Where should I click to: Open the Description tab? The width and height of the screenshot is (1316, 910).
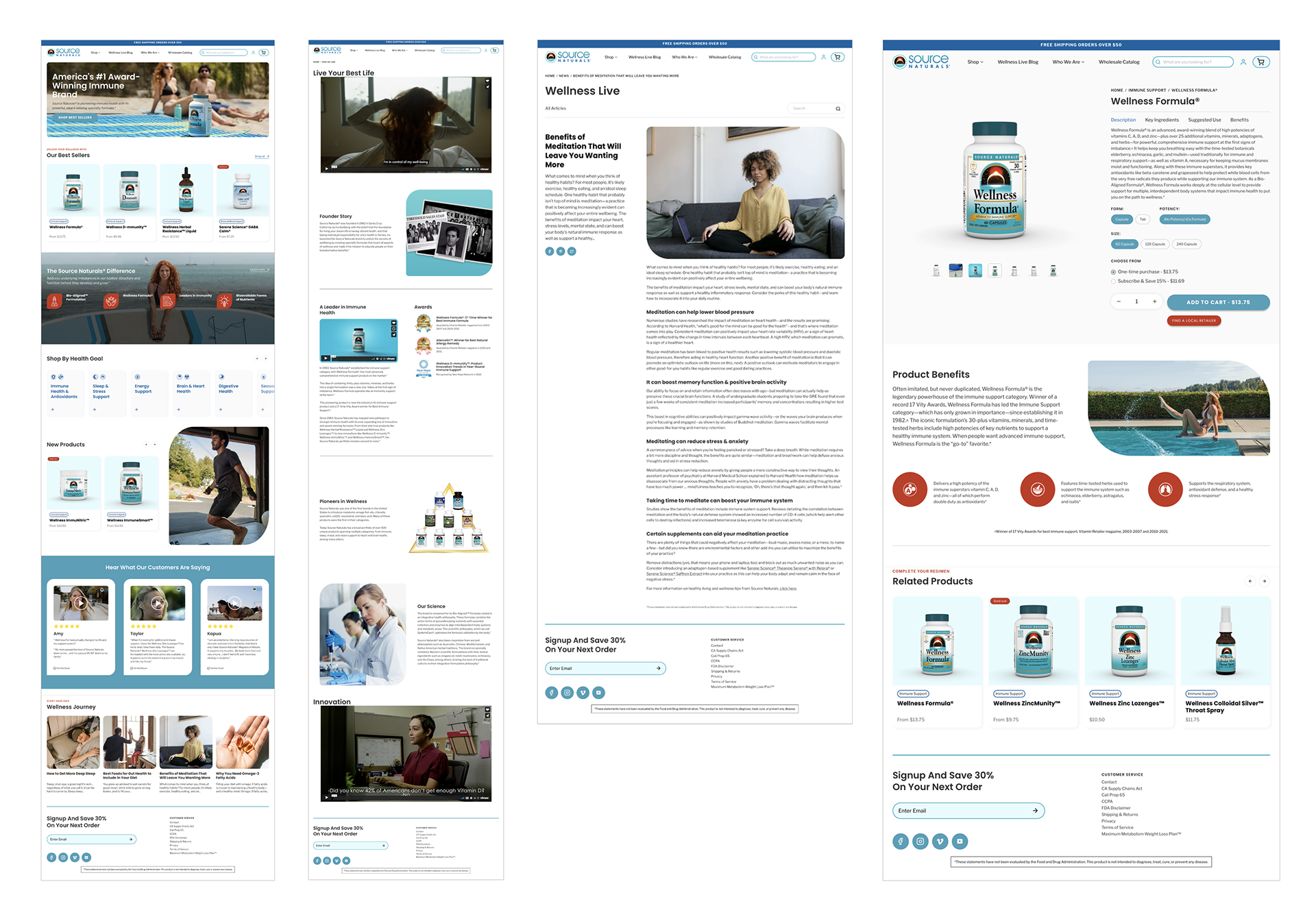coord(1123,120)
